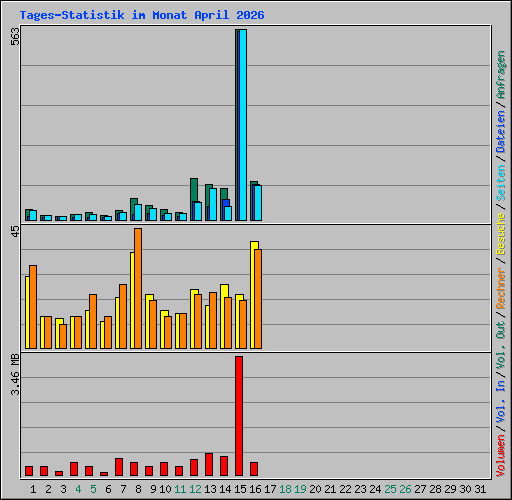Click the orange Rechner bar for day 1
Viewport: 512px width, 500px height.
pyautogui.click(x=33, y=307)
